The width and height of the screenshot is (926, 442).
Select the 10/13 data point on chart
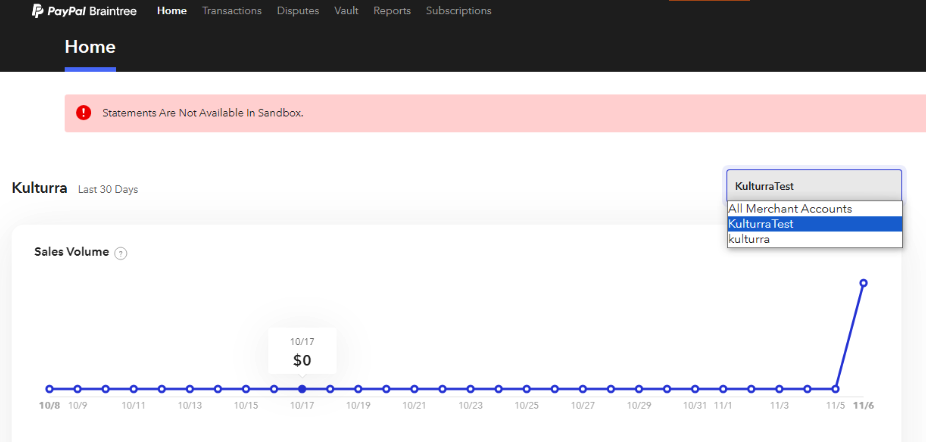coord(190,389)
